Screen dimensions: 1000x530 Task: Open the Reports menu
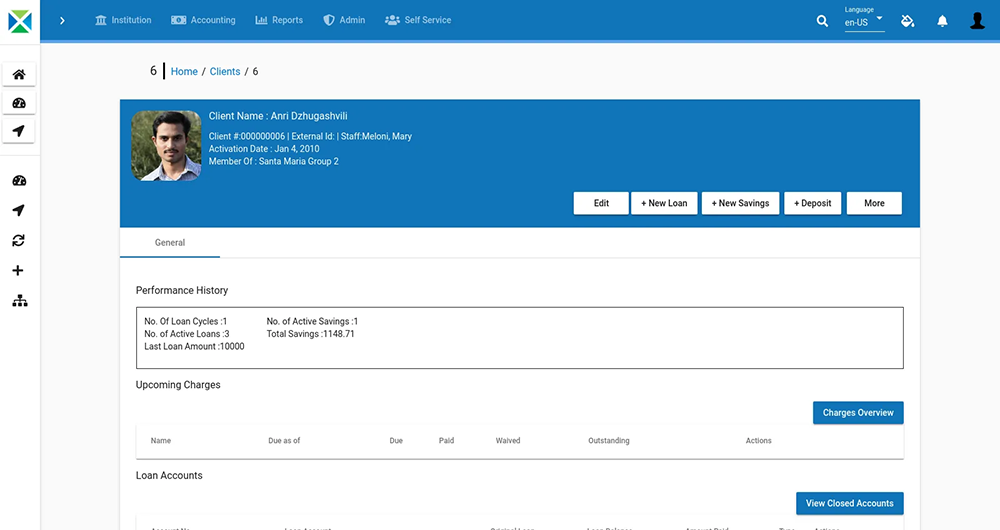pos(279,20)
